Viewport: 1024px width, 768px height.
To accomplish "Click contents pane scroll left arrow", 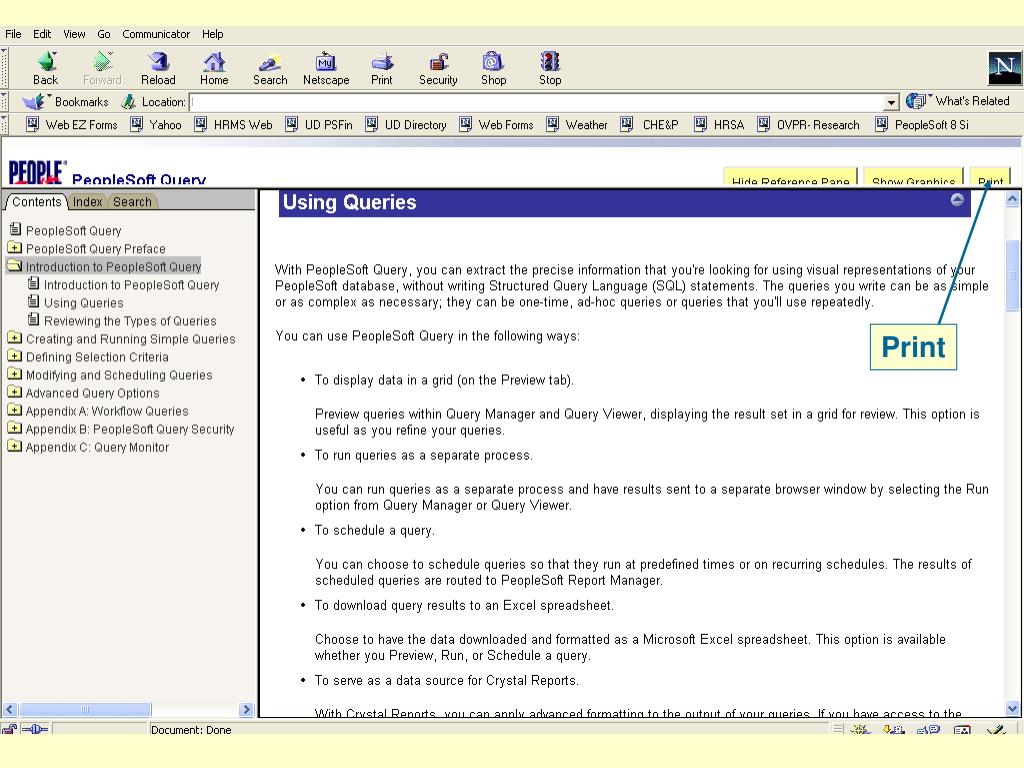I will click(9, 709).
